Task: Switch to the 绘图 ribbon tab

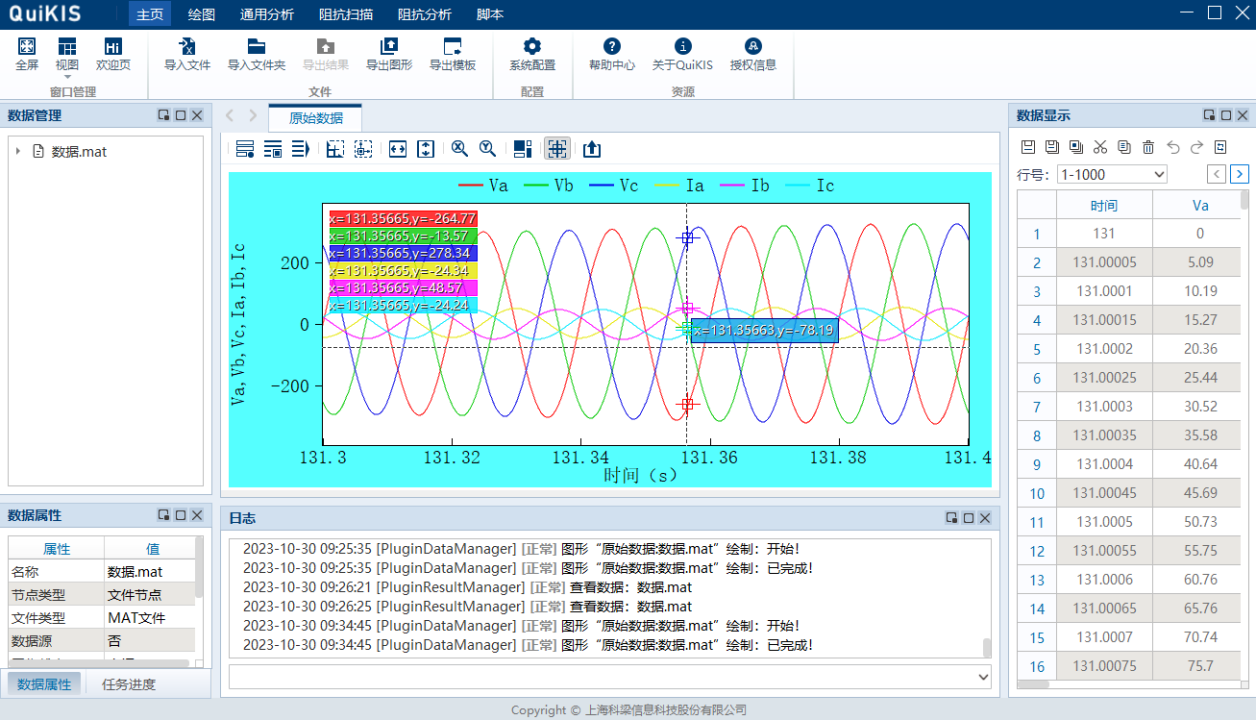Action: tap(200, 14)
